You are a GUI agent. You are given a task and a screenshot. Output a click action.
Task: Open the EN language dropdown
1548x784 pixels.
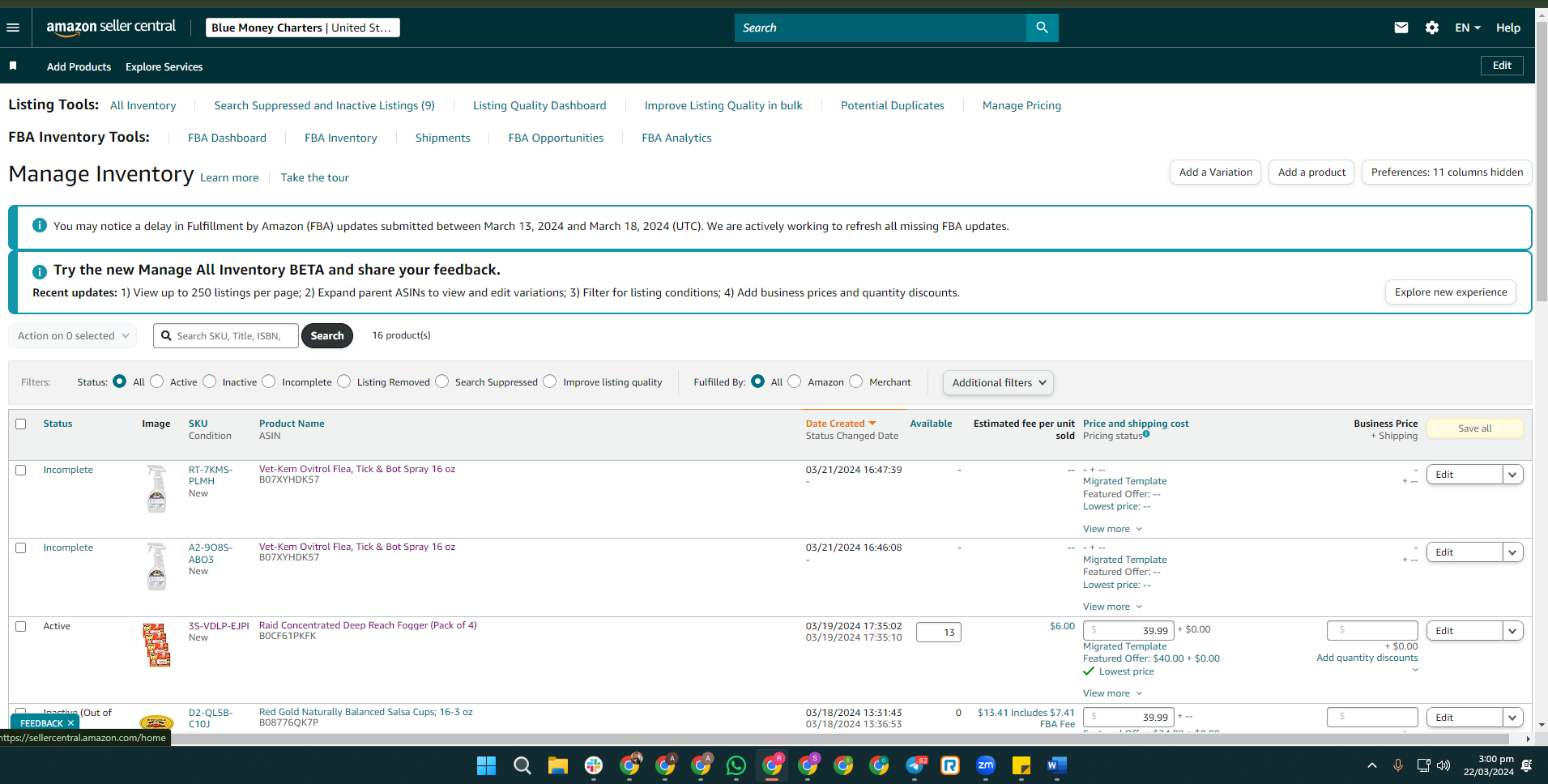[x=1467, y=28]
